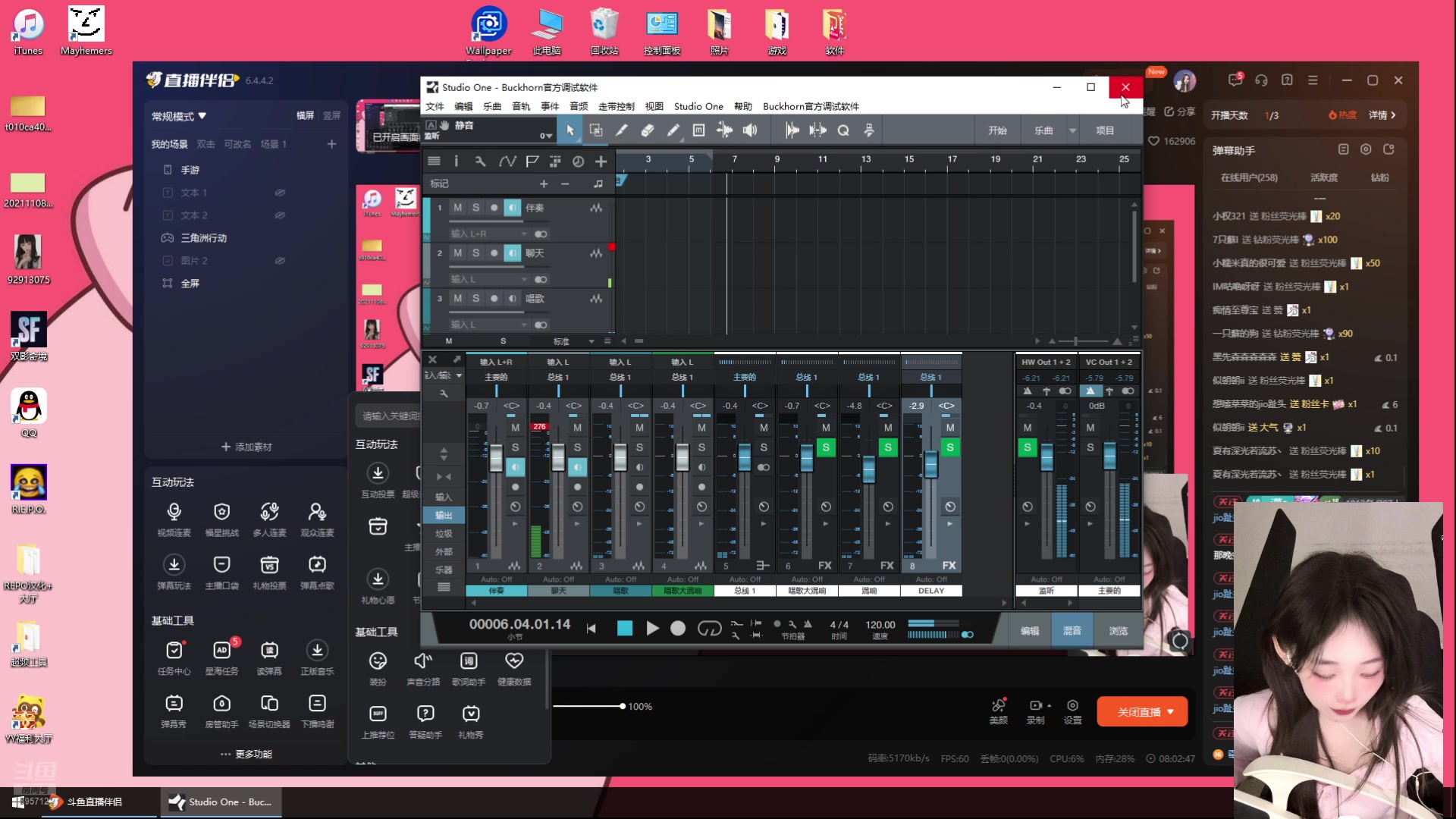Select the Arrow tool in Studio One toolbar

[x=570, y=130]
